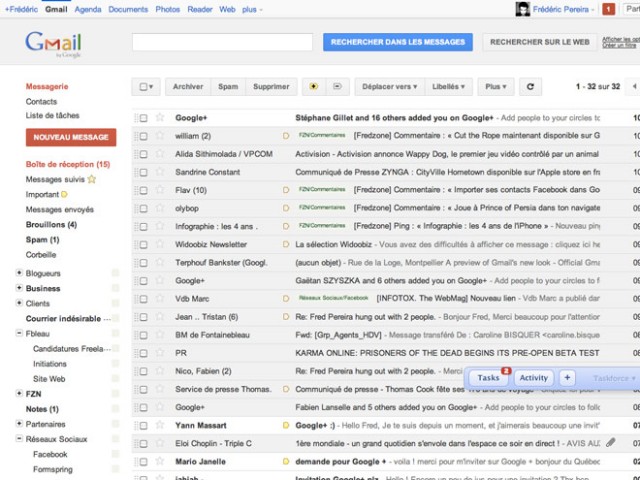Mark as important using yellow marker button
This screenshot has width=640, height=480.
click(x=313, y=87)
